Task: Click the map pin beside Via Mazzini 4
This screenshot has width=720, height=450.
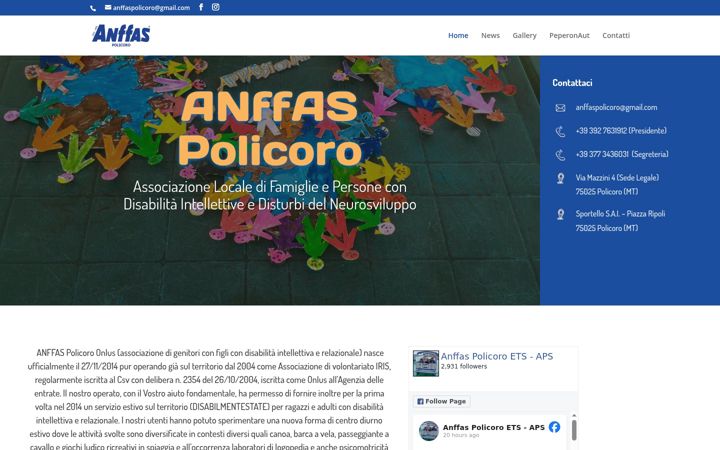Action: (560, 178)
